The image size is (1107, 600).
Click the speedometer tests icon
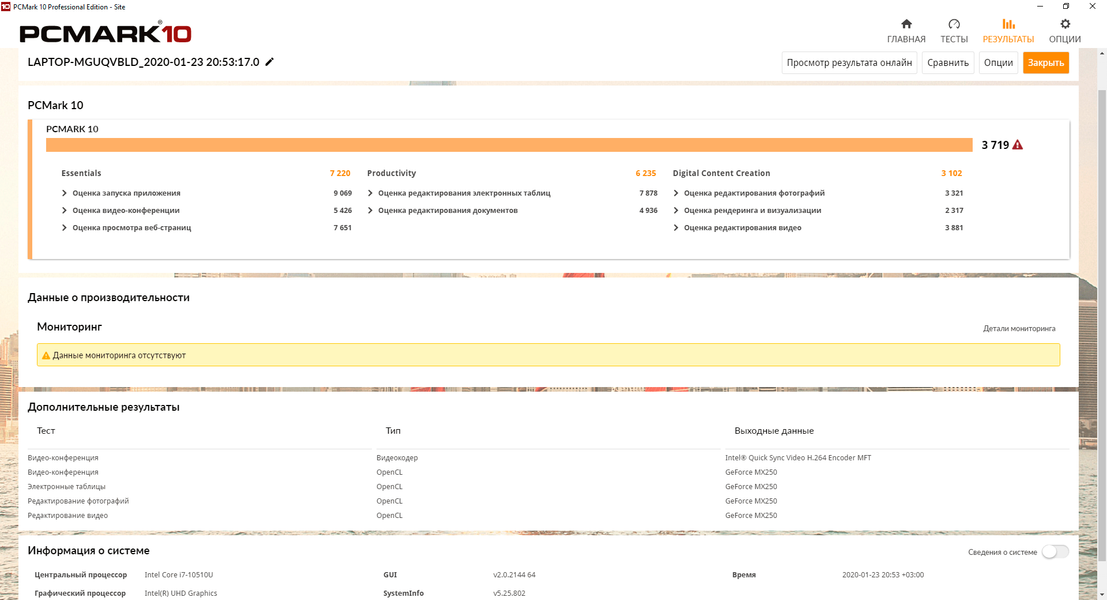pyautogui.click(x=955, y=24)
